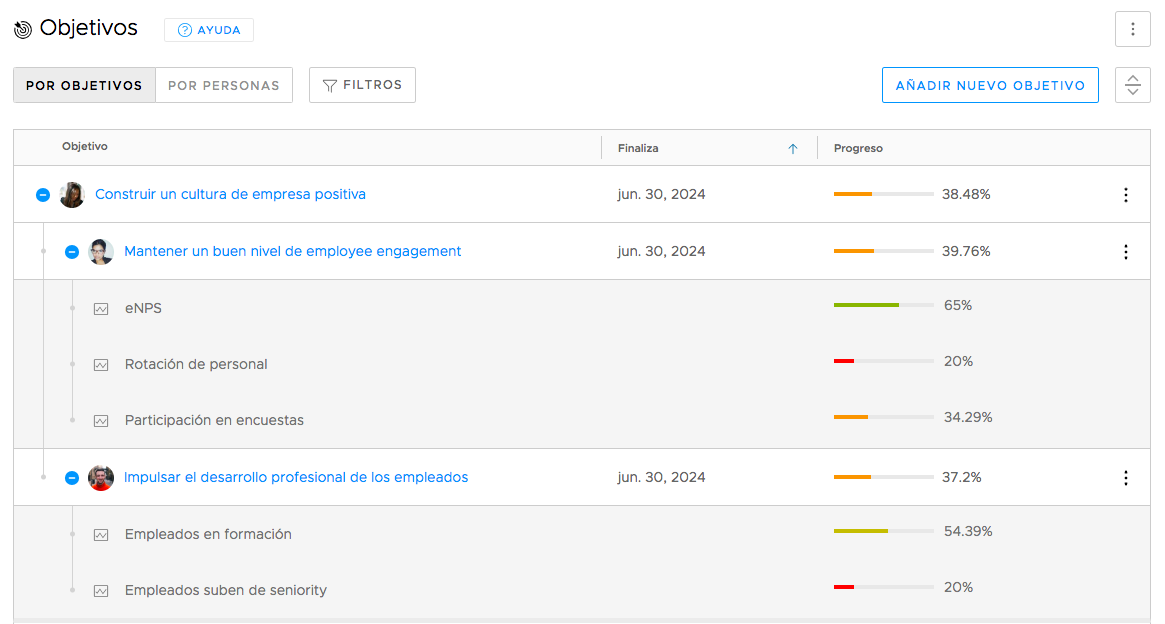Switch to the Por Personas tab
Viewport: 1165px width, 624px height.
(224, 85)
